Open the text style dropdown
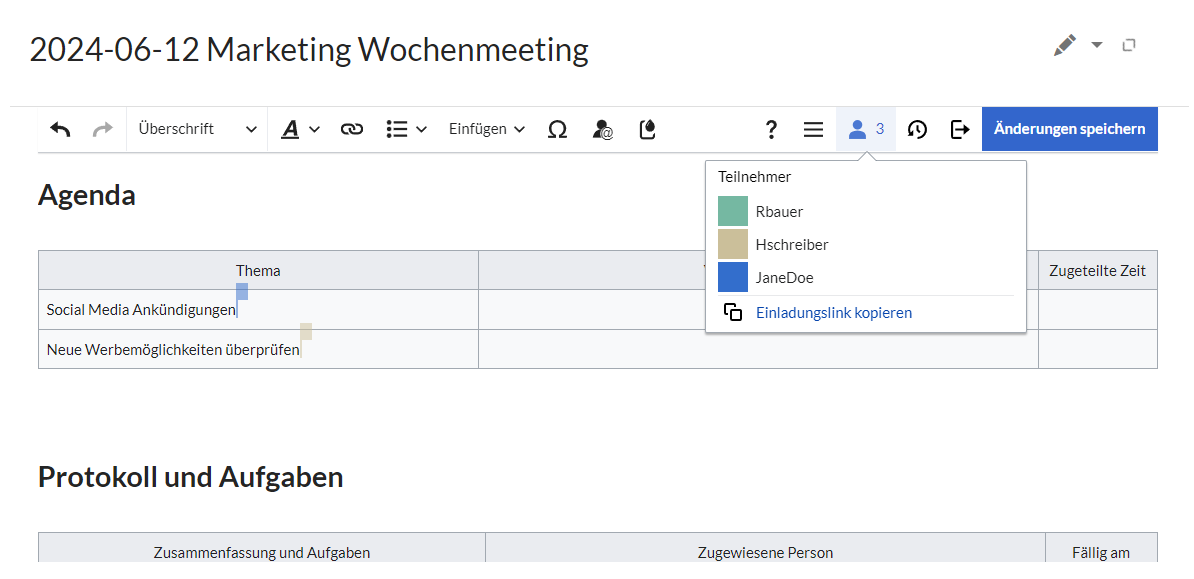Viewport: 1194px width, 579px height. (x=299, y=129)
